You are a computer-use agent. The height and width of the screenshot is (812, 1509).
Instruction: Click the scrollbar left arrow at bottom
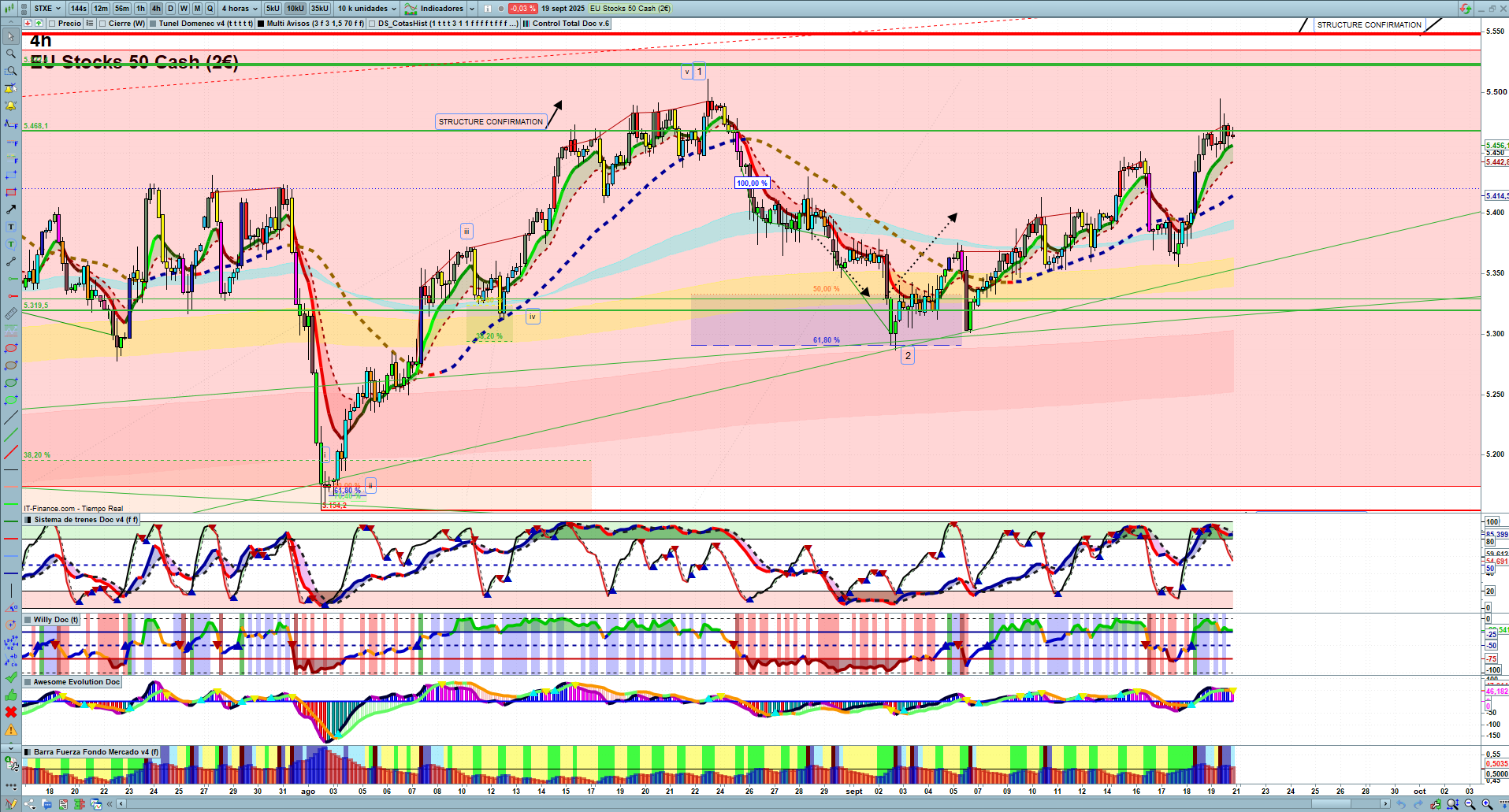click(121, 804)
